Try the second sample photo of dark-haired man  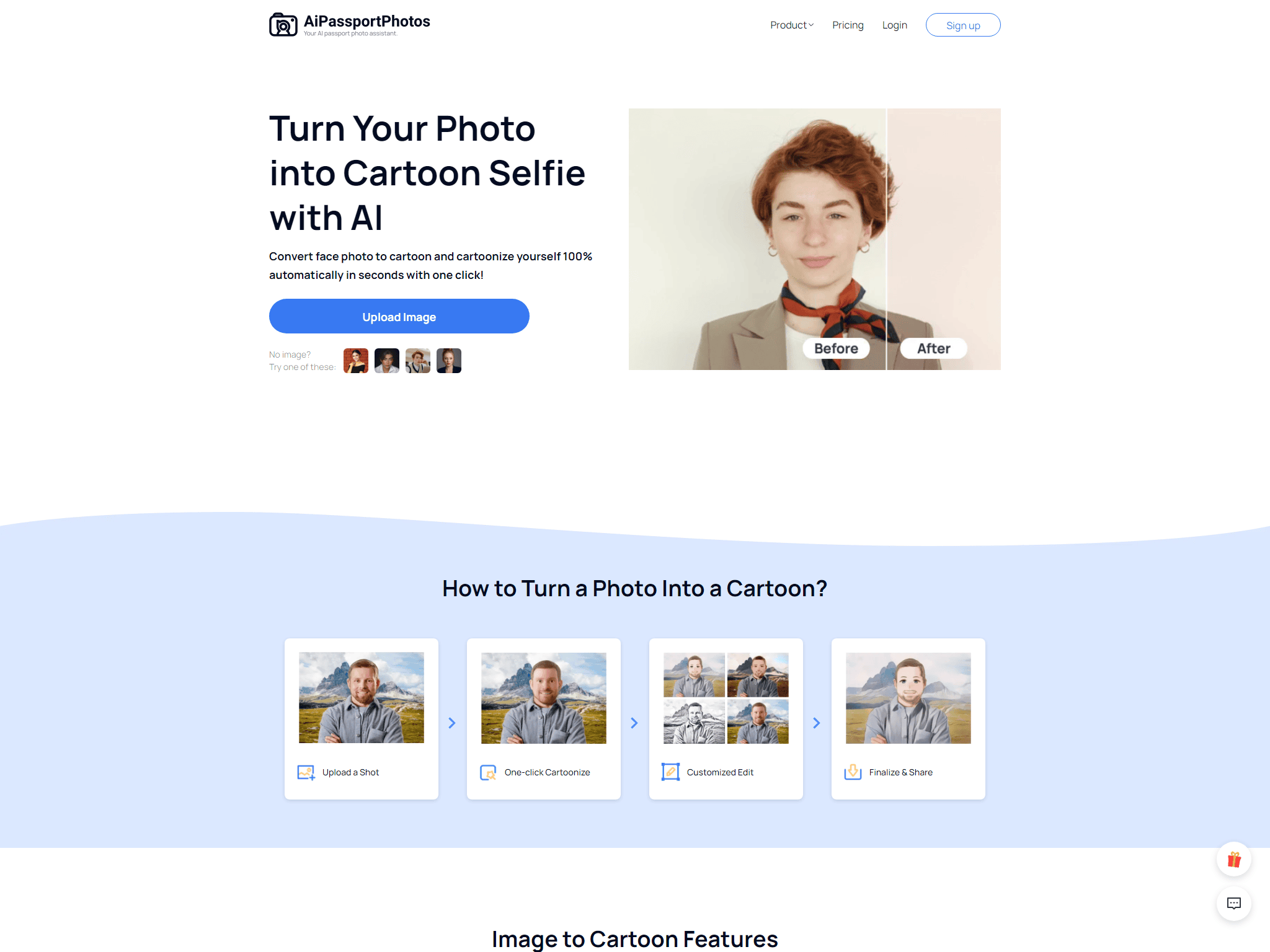point(387,361)
